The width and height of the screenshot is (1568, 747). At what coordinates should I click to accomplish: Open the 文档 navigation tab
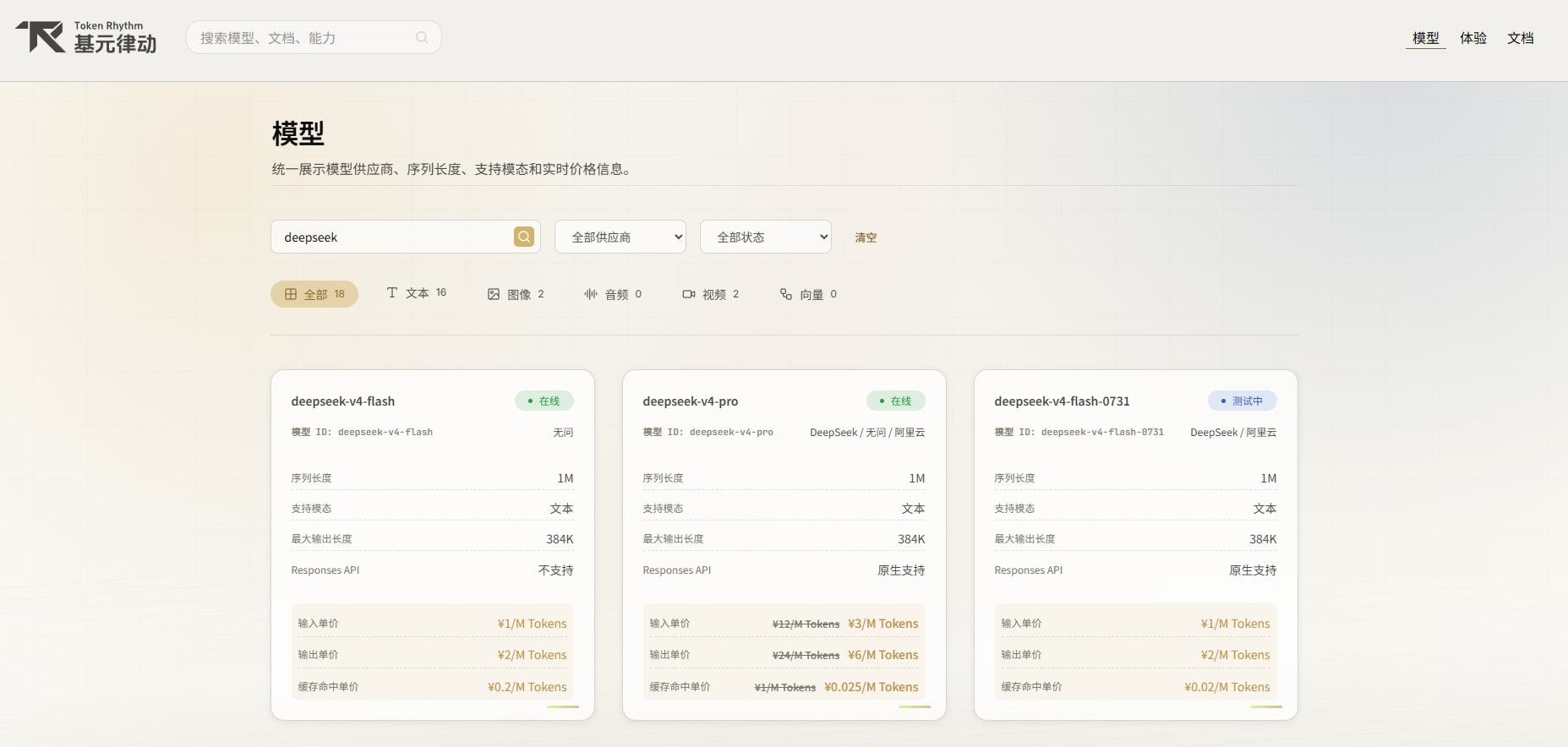(x=1521, y=38)
